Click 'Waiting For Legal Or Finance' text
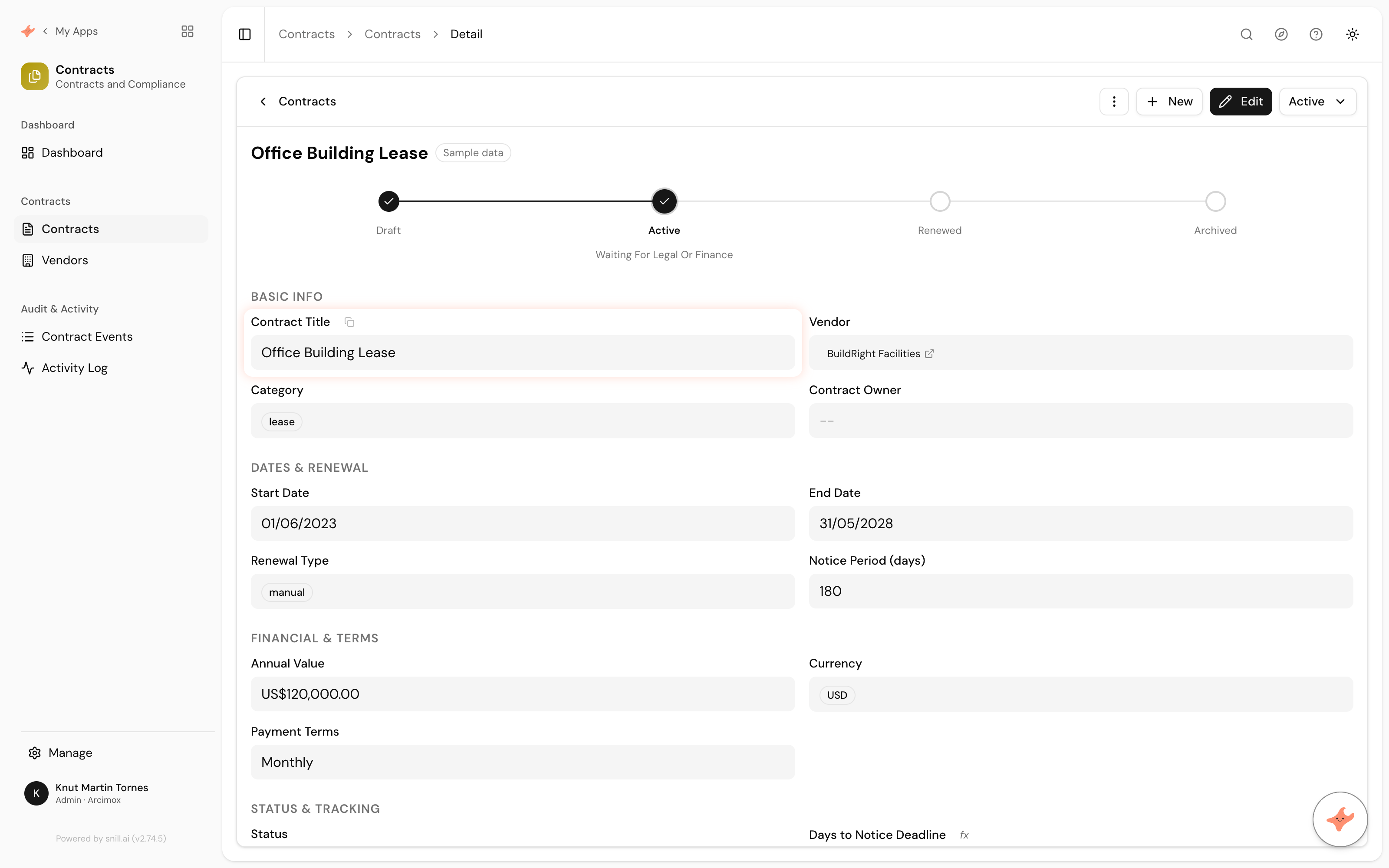The image size is (1389, 868). pyautogui.click(x=664, y=255)
